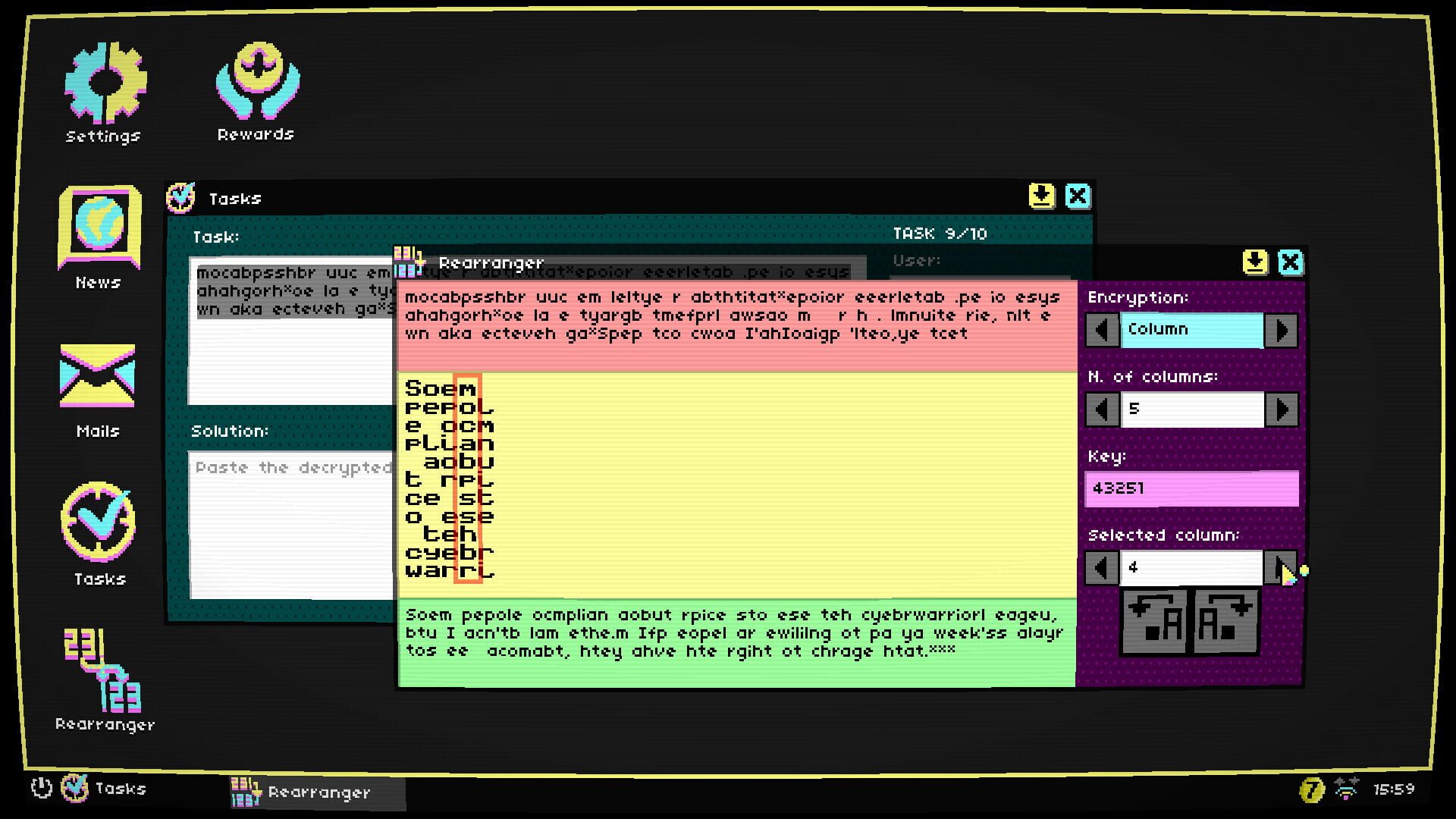Open the Rewards app icon
The width and height of the screenshot is (1456, 819).
coord(256,76)
